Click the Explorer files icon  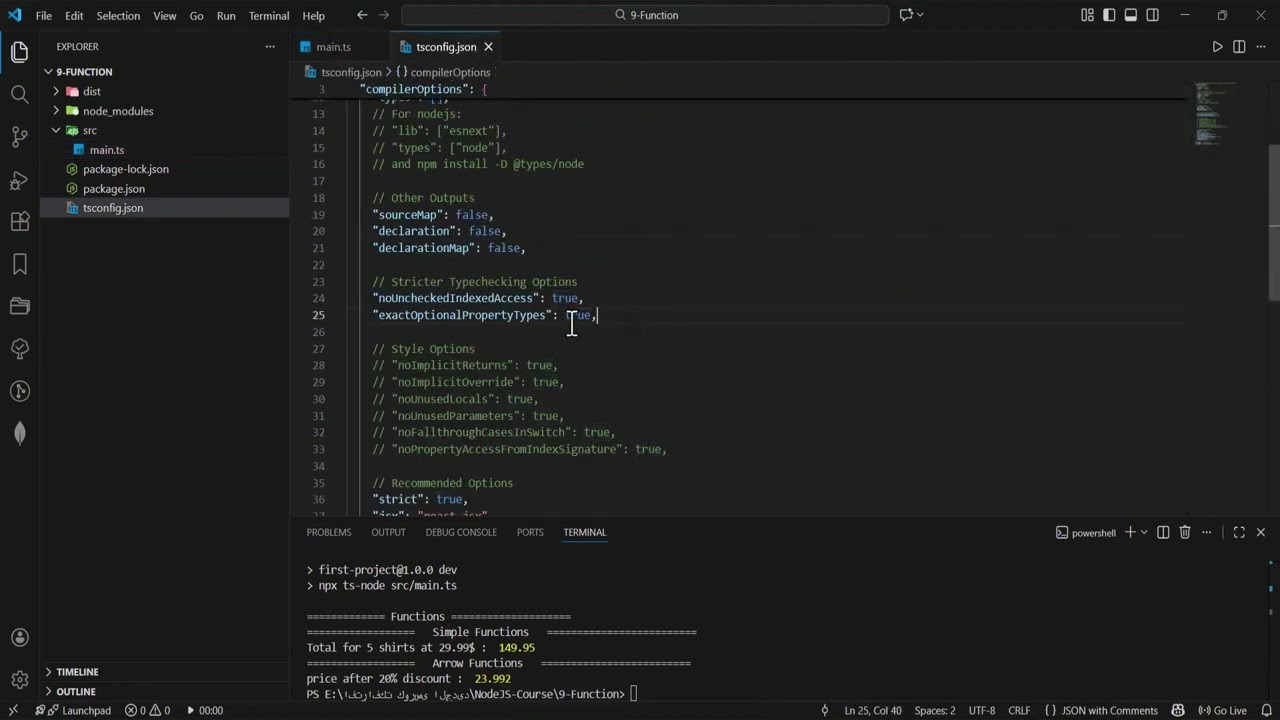tap(19, 53)
